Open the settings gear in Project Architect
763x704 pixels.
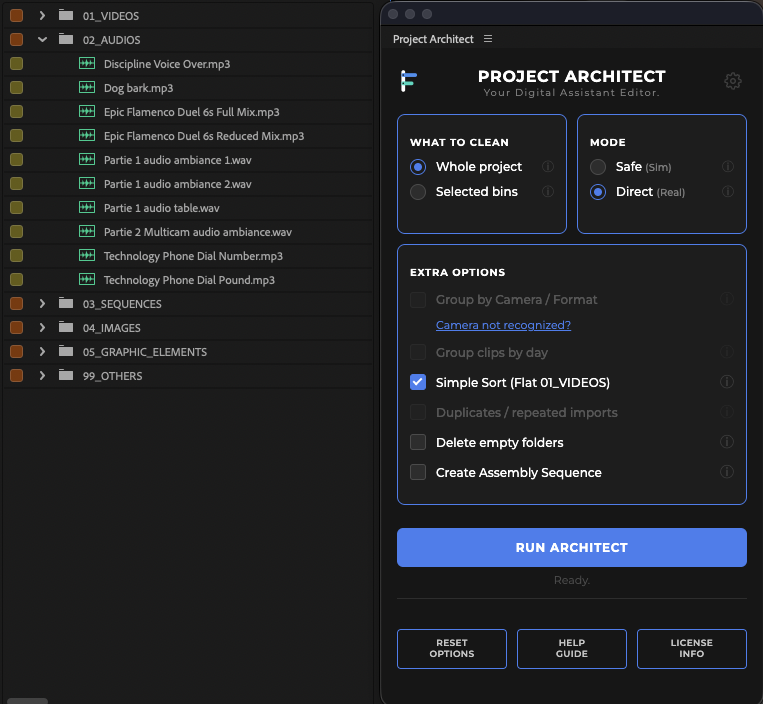[732, 81]
